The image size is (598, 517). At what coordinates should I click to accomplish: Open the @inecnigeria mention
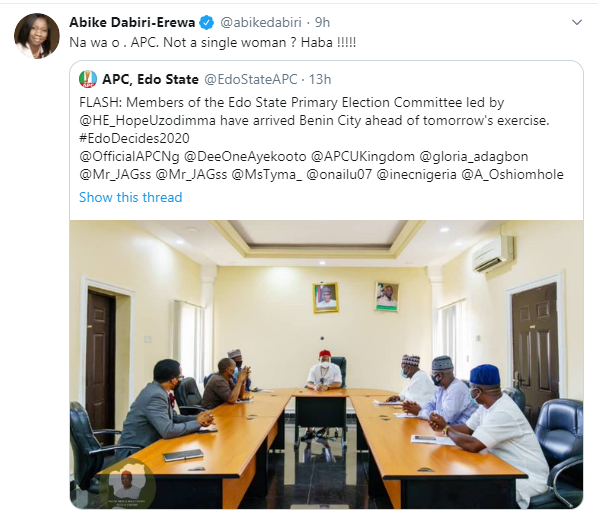coord(416,175)
